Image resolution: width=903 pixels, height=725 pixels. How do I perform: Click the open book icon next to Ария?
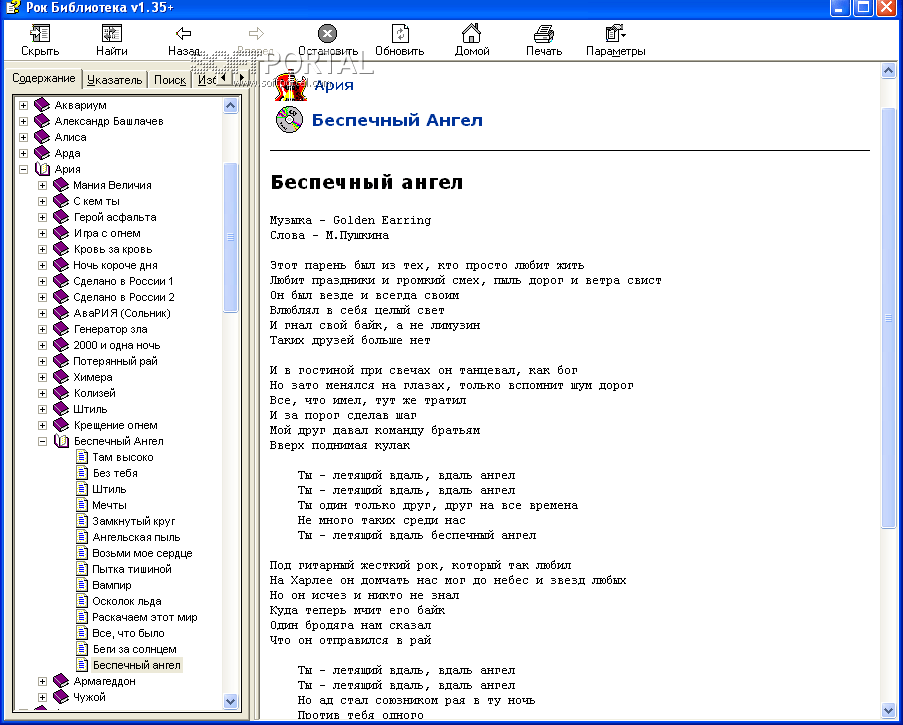42,169
